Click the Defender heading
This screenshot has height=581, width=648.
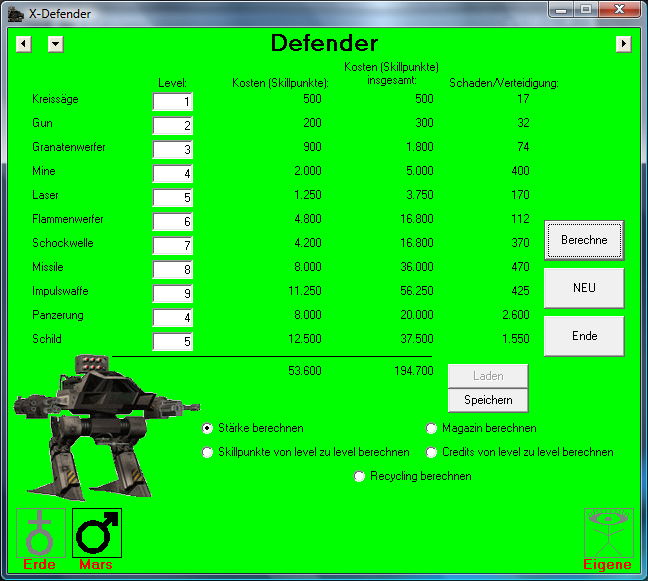(324, 43)
